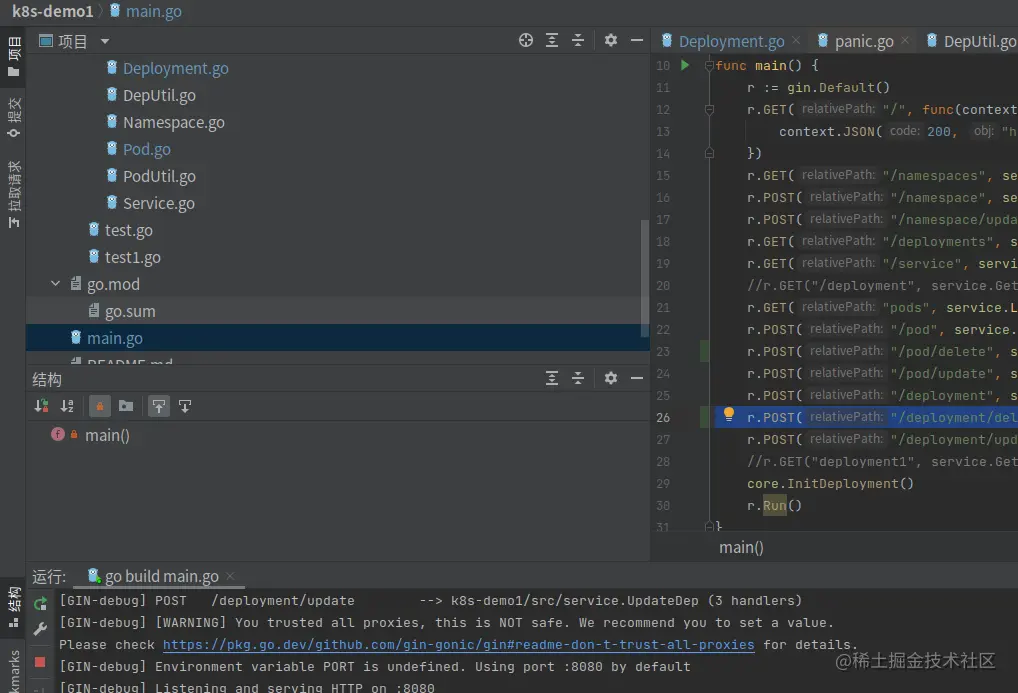Open DepUtil.go in project tree
1018x693 pixels.
click(159, 95)
